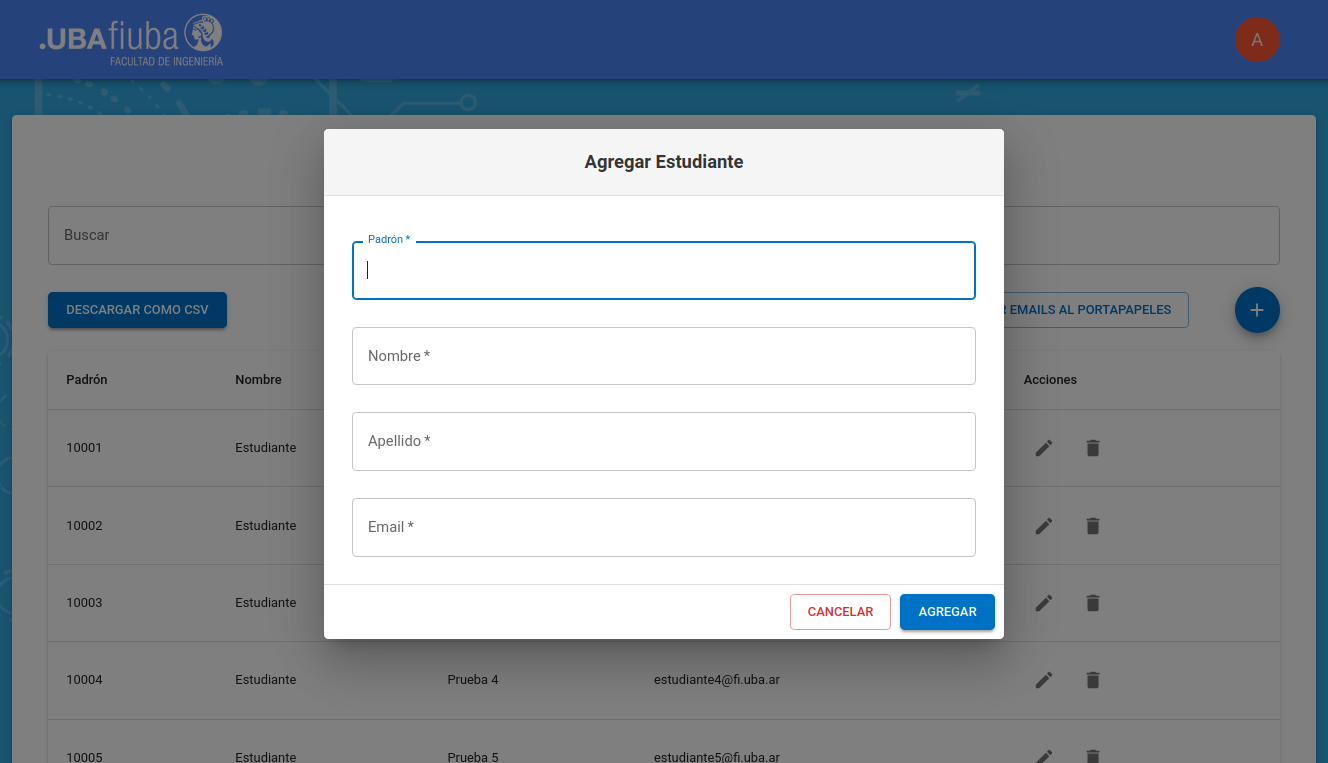Edit student 10002 using the pencil icon
Image resolution: width=1328 pixels, height=763 pixels.
pos(1043,526)
